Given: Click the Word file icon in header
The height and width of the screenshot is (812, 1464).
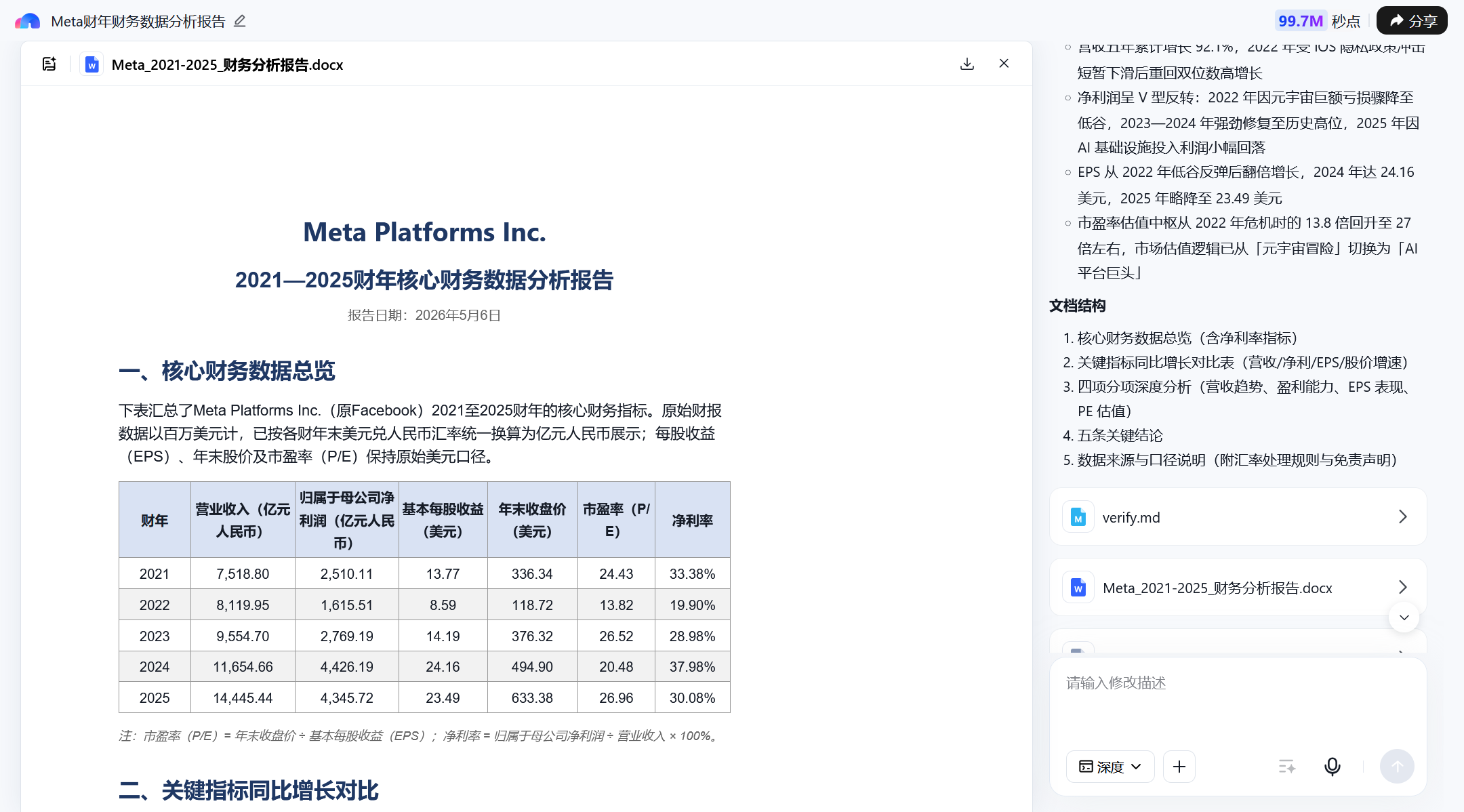Looking at the screenshot, I should coord(91,64).
